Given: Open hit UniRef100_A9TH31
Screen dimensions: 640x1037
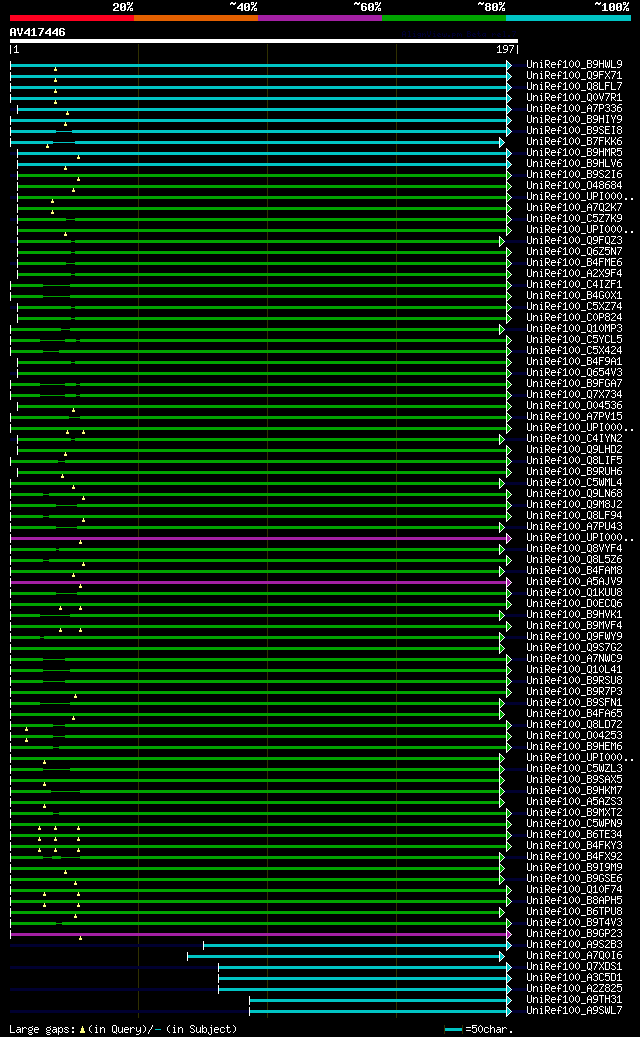Looking at the screenshot, I should 574,999.
